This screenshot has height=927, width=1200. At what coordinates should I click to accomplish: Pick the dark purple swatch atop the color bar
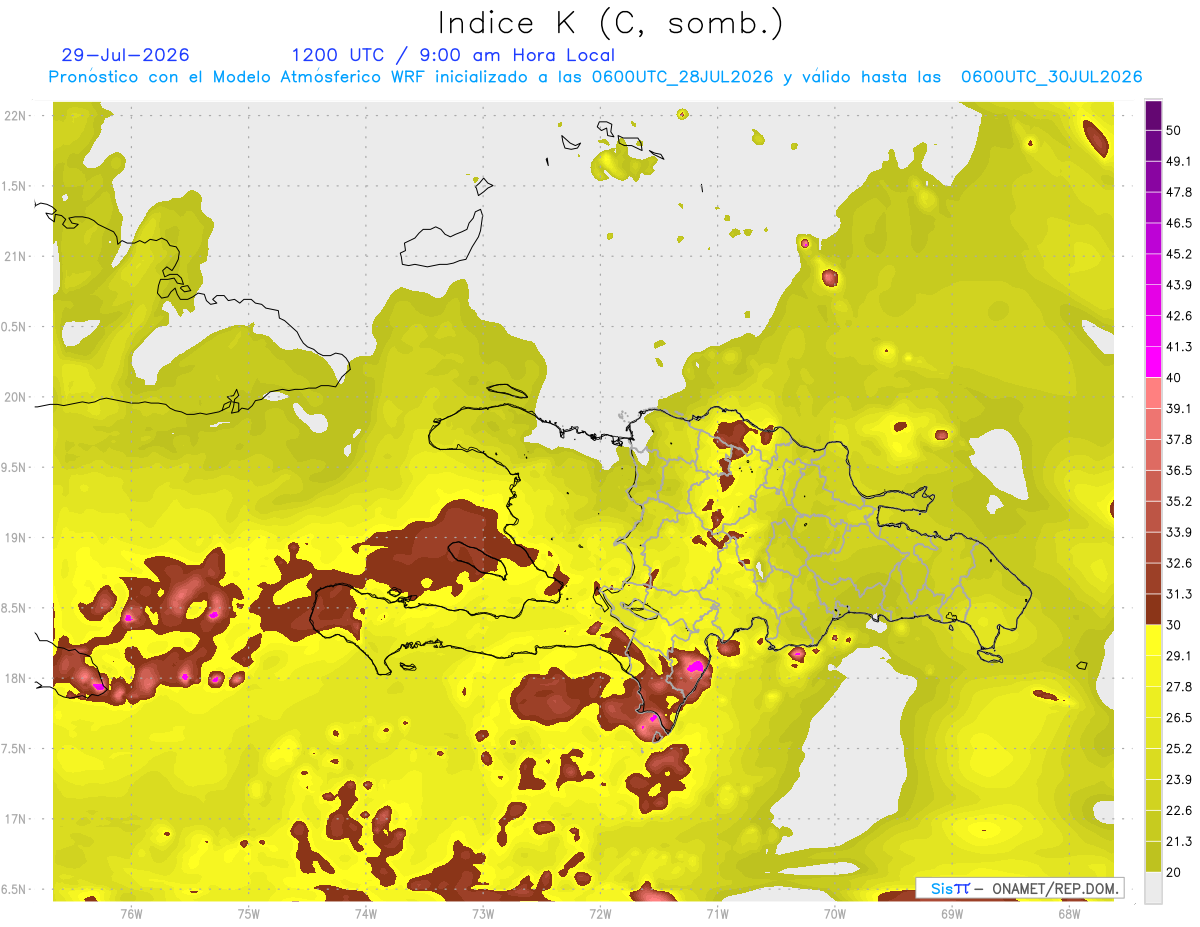pos(1153,115)
